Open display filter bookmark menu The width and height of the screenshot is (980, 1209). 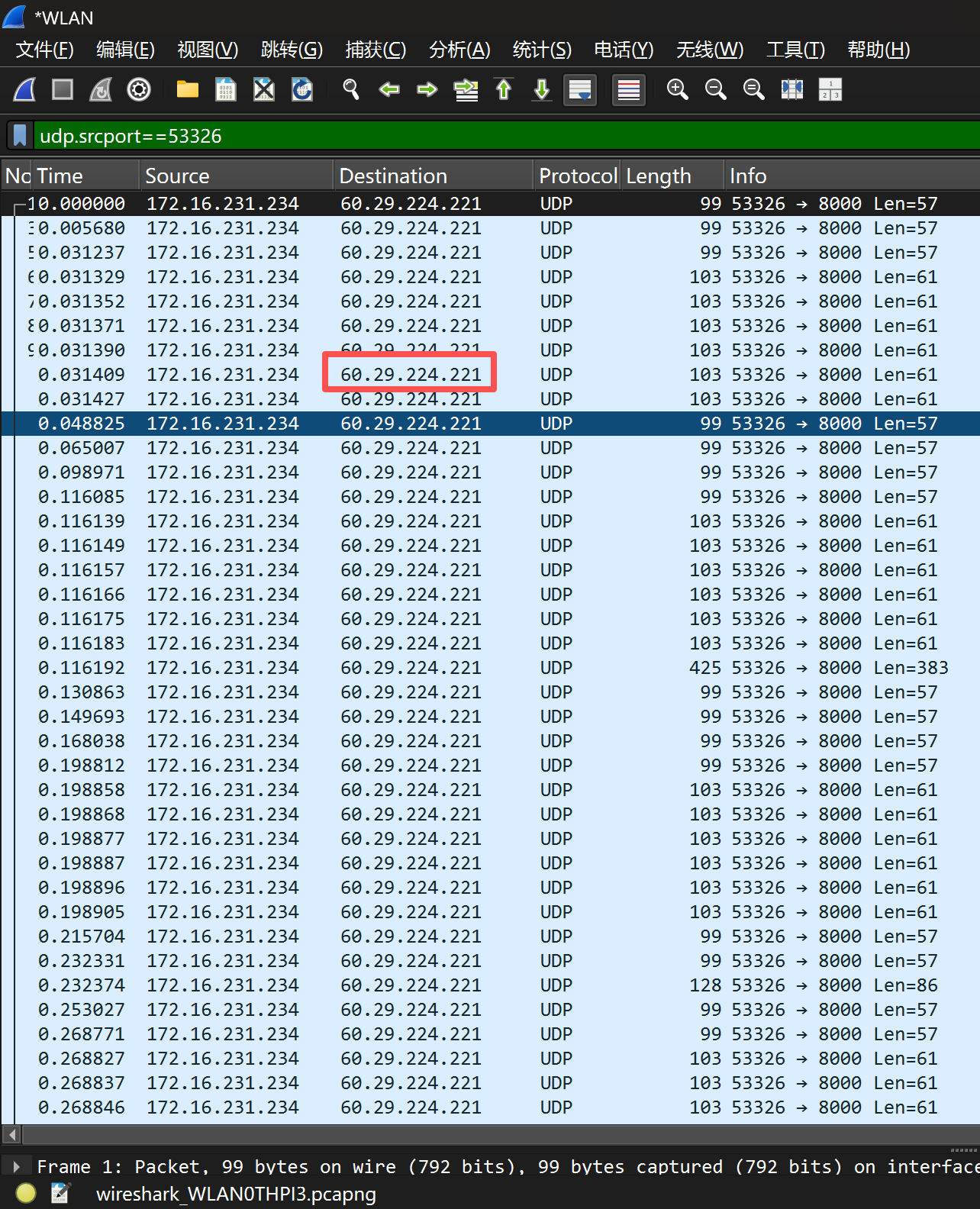21,136
